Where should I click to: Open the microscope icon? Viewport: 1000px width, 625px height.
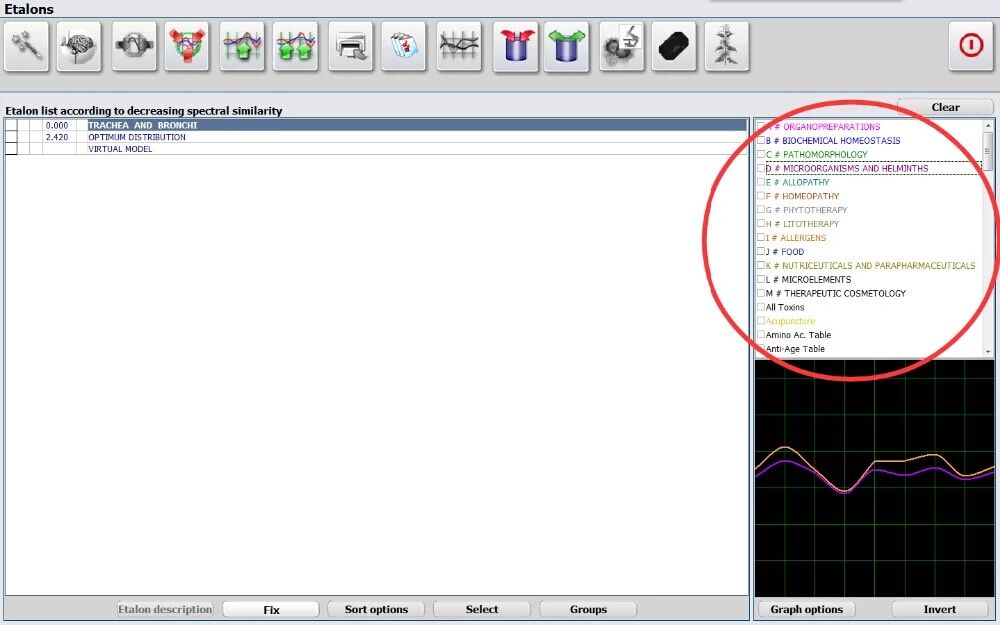click(x=621, y=47)
